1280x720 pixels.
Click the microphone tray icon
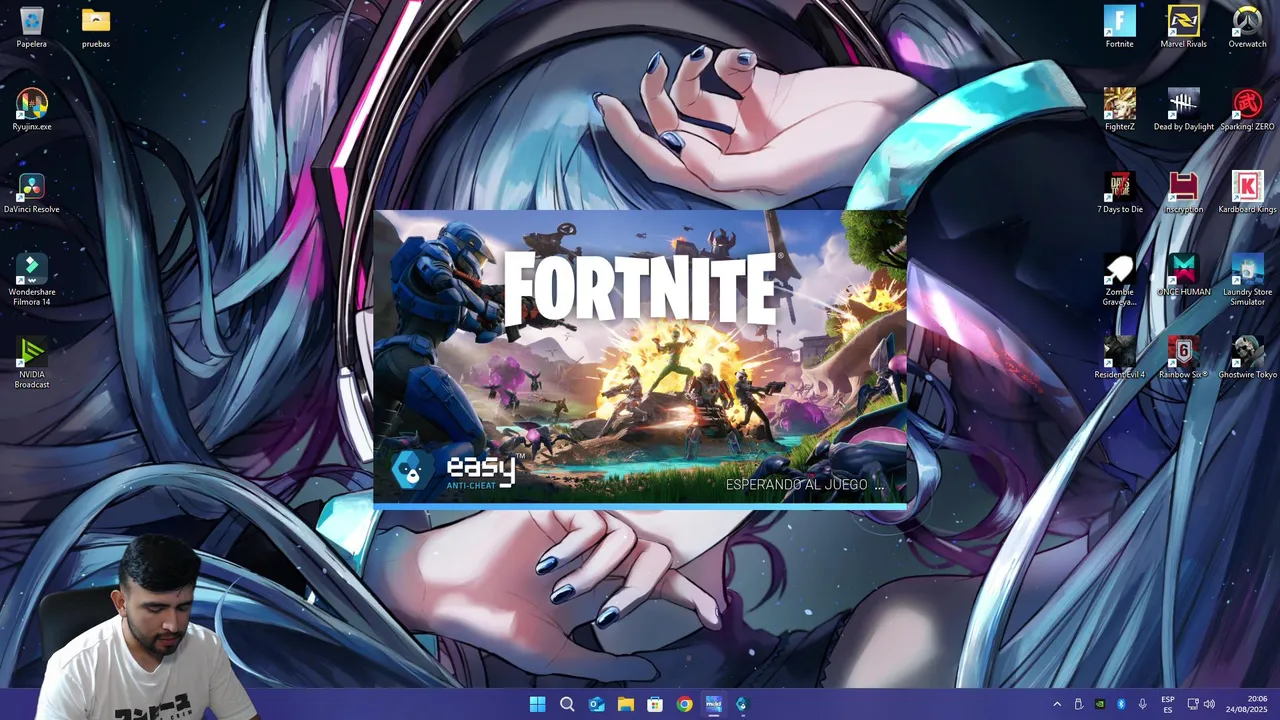(x=1142, y=704)
